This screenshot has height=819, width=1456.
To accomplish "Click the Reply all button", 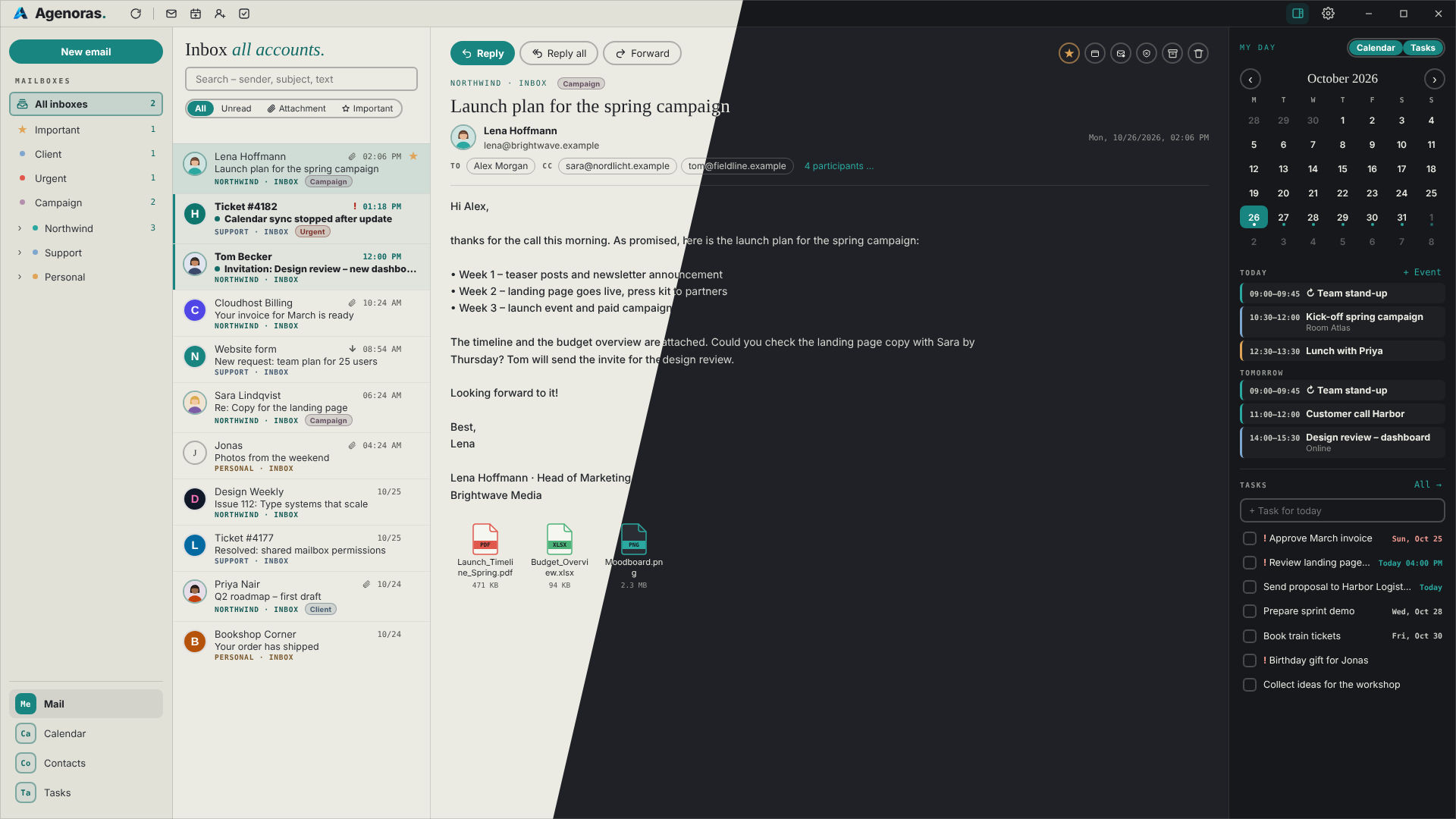I will pyautogui.click(x=559, y=53).
